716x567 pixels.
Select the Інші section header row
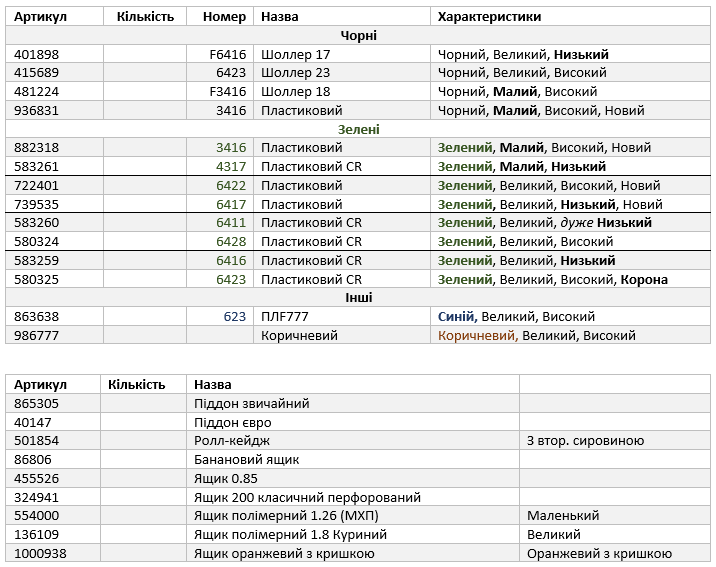click(358, 298)
